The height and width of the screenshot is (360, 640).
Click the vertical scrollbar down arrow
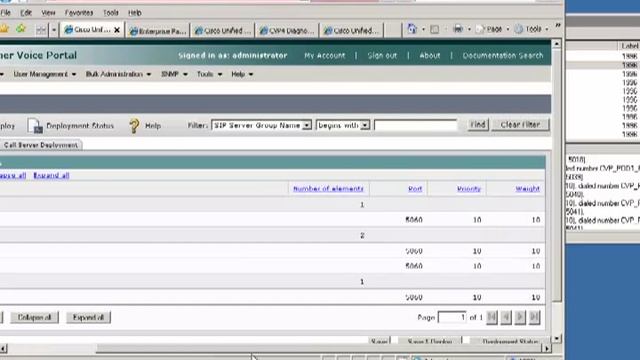(557, 339)
